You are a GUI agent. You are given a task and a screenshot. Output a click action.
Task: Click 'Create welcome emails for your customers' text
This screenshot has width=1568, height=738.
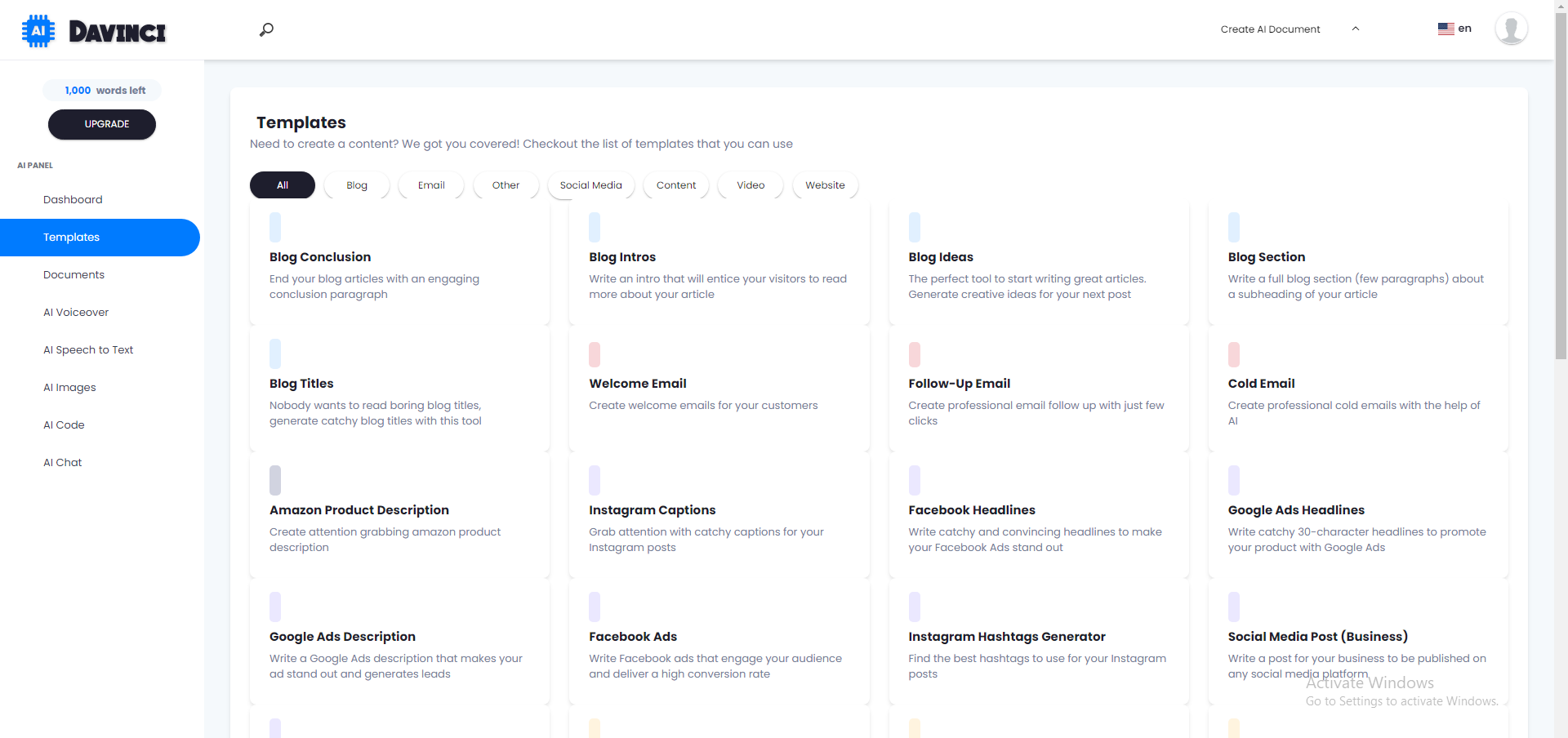pos(703,406)
